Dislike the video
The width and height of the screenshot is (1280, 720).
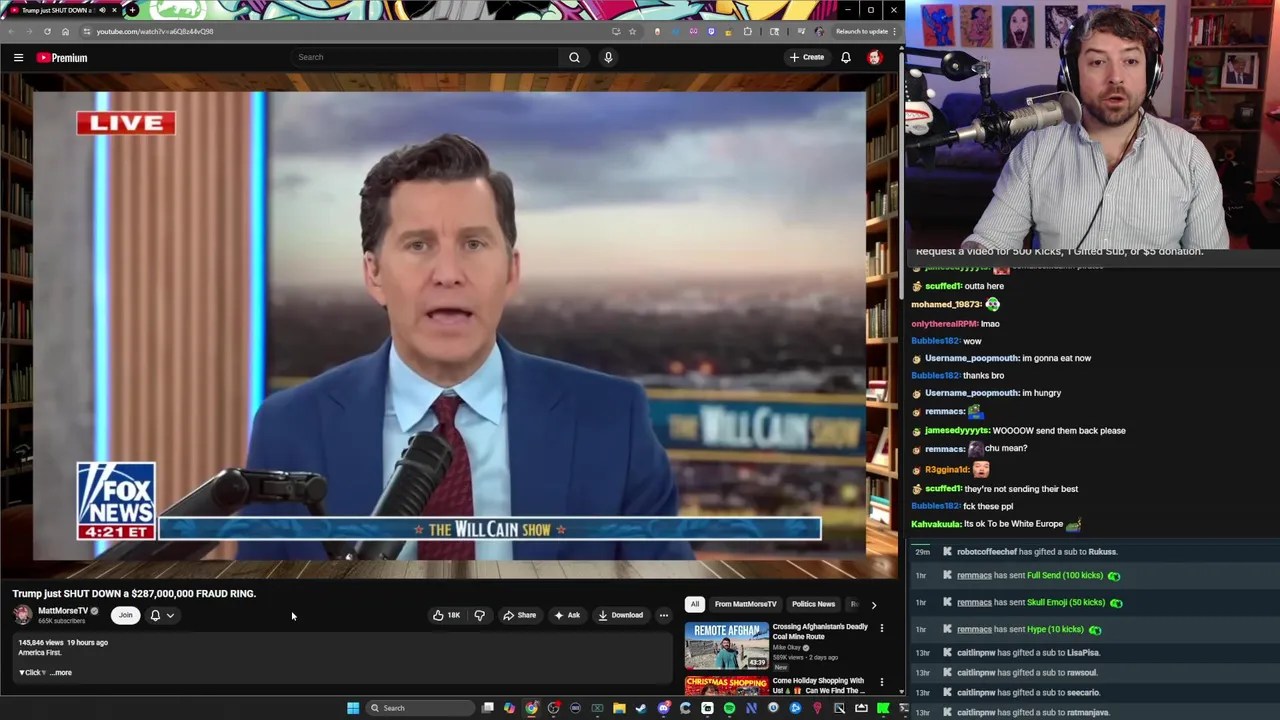click(479, 615)
